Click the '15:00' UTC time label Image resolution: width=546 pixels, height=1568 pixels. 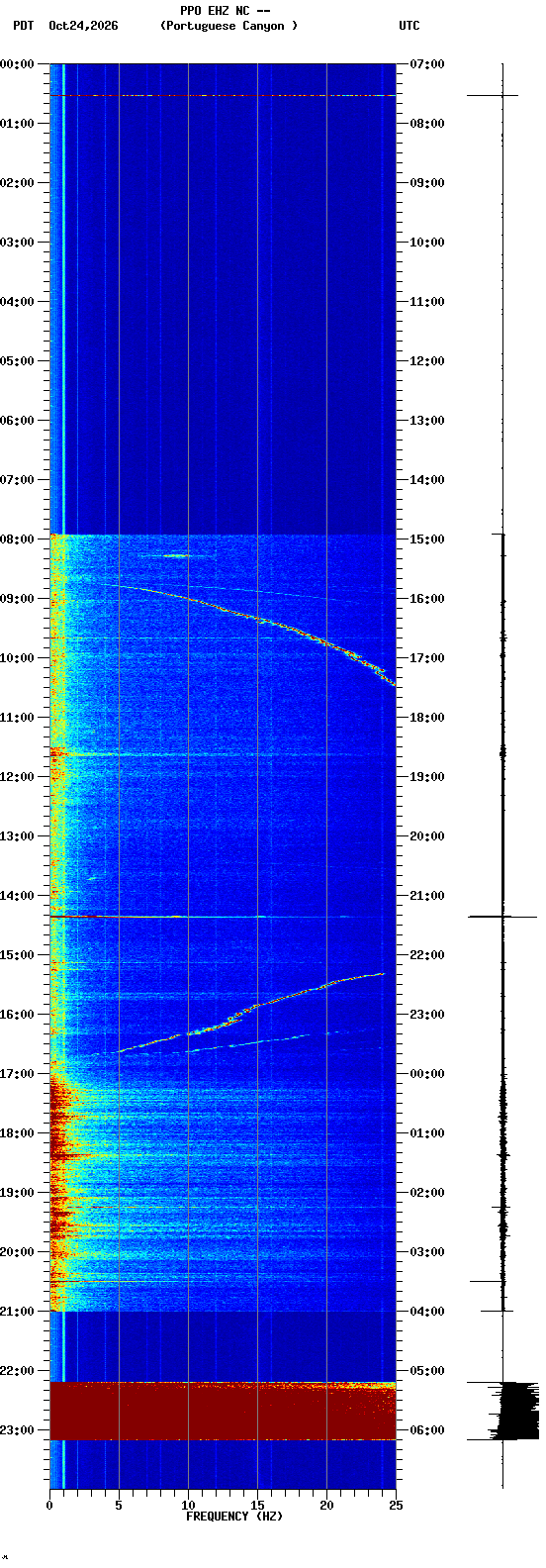tap(427, 539)
